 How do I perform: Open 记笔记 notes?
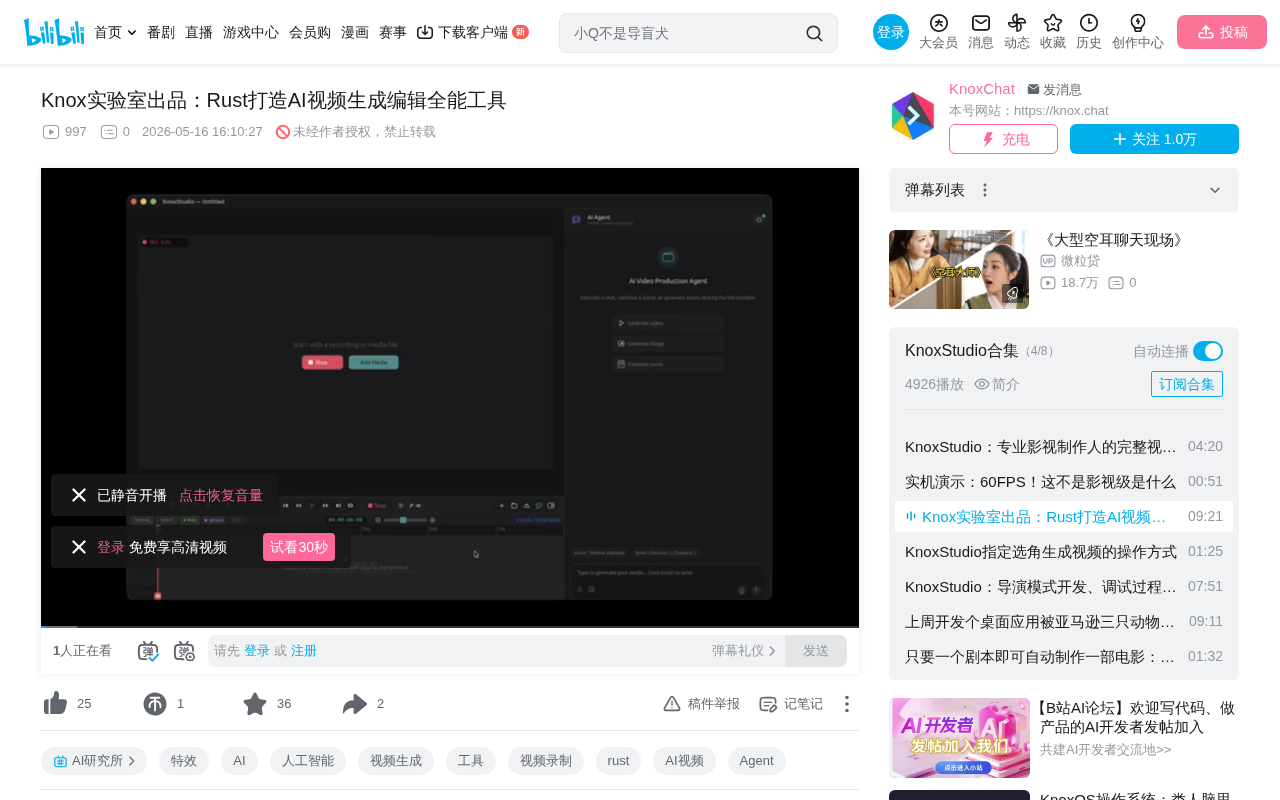click(x=791, y=704)
